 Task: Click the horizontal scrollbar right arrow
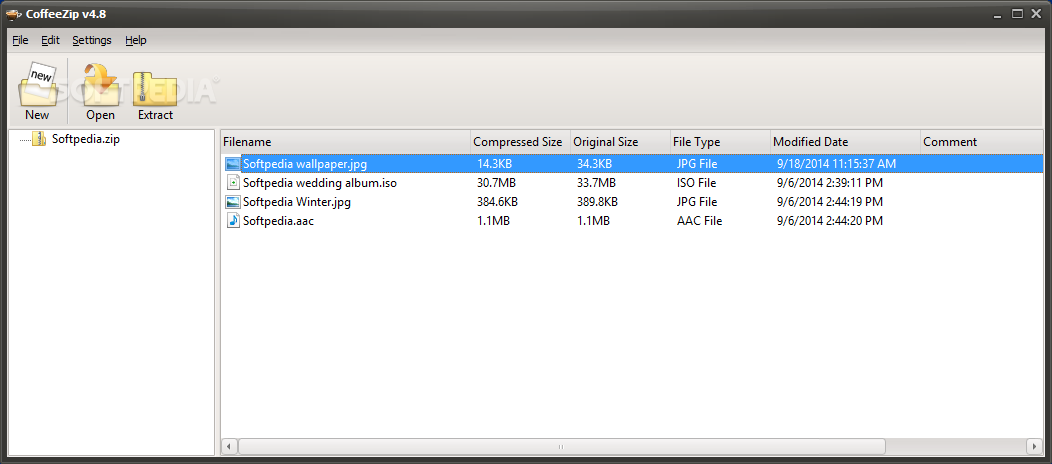tap(1035, 446)
